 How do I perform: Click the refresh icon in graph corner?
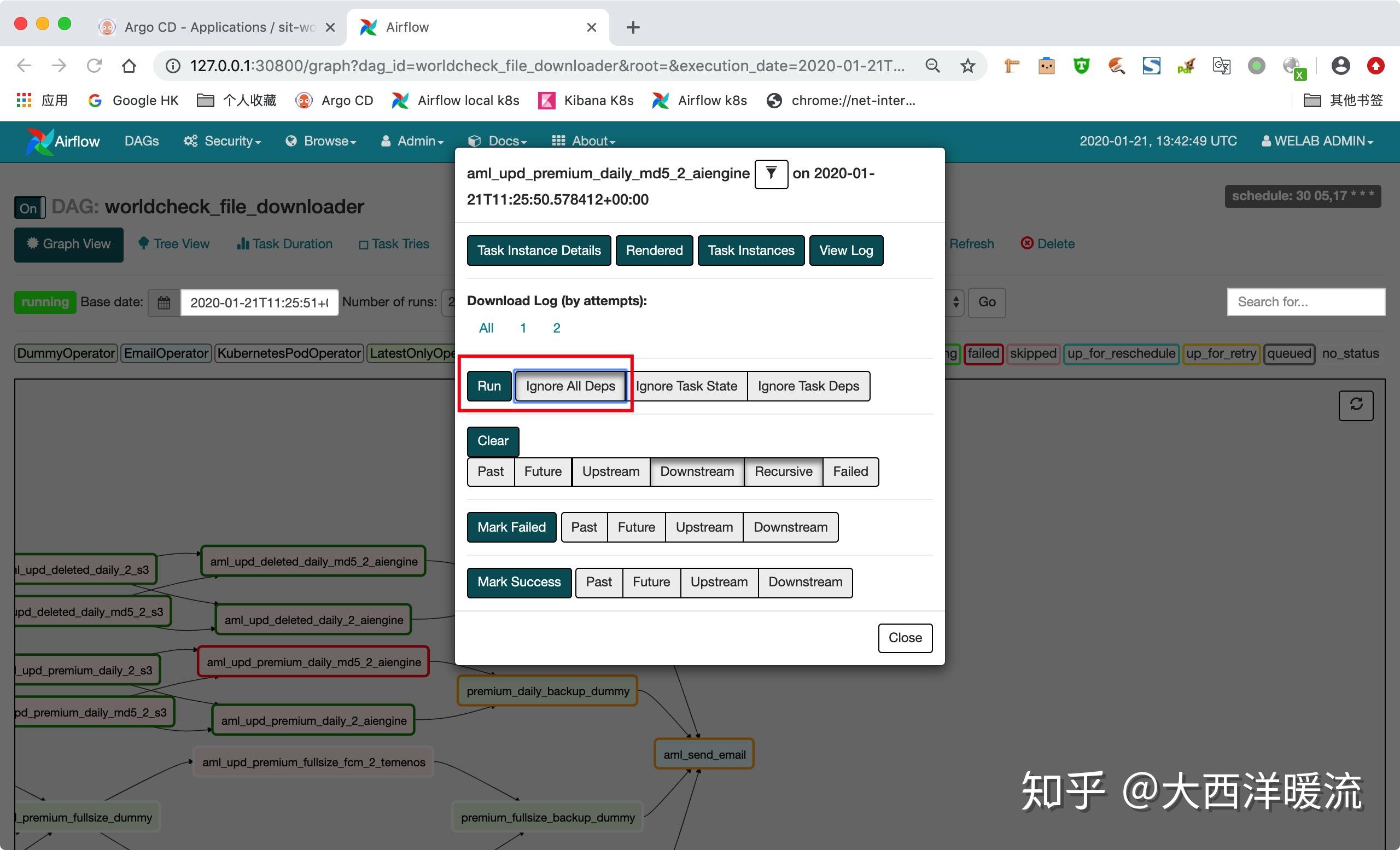(1356, 405)
